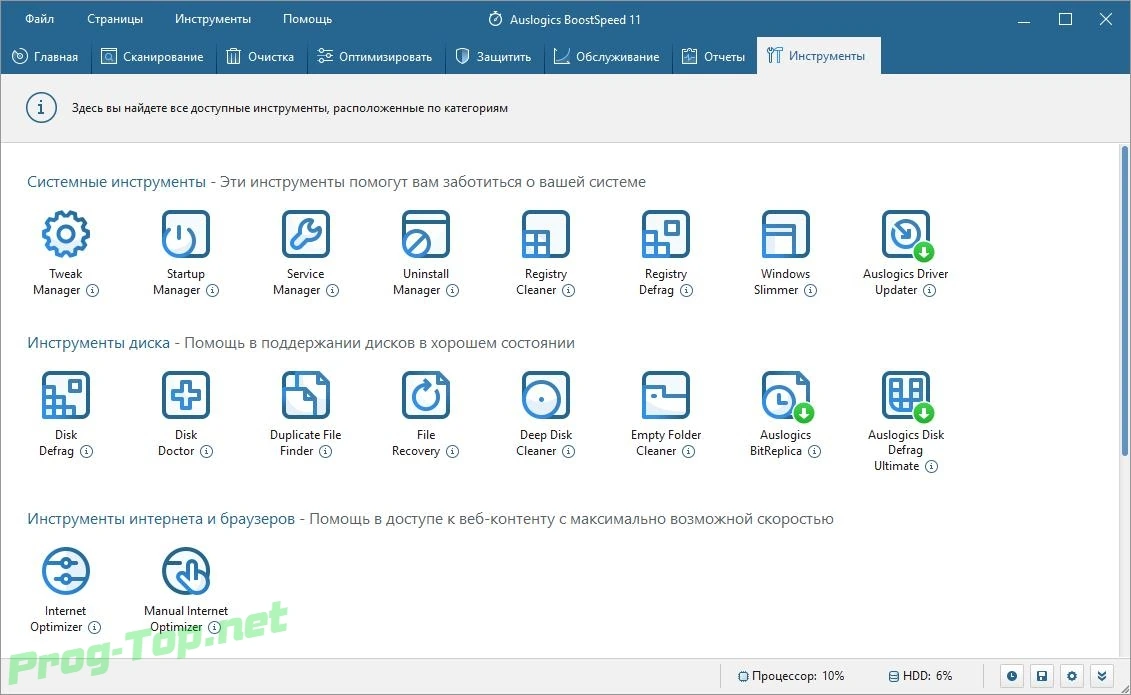1131x695 pixels.
Task: Click the round info icon in banner
Action: click(41, 108)
